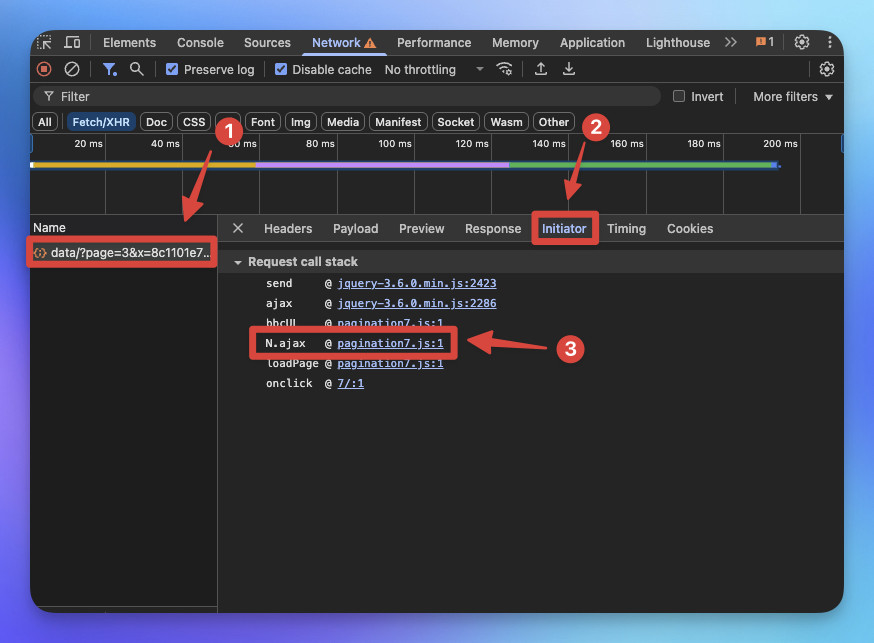874x643 pixels.
Task: Select the Doc filter
Action: (156, 122)
